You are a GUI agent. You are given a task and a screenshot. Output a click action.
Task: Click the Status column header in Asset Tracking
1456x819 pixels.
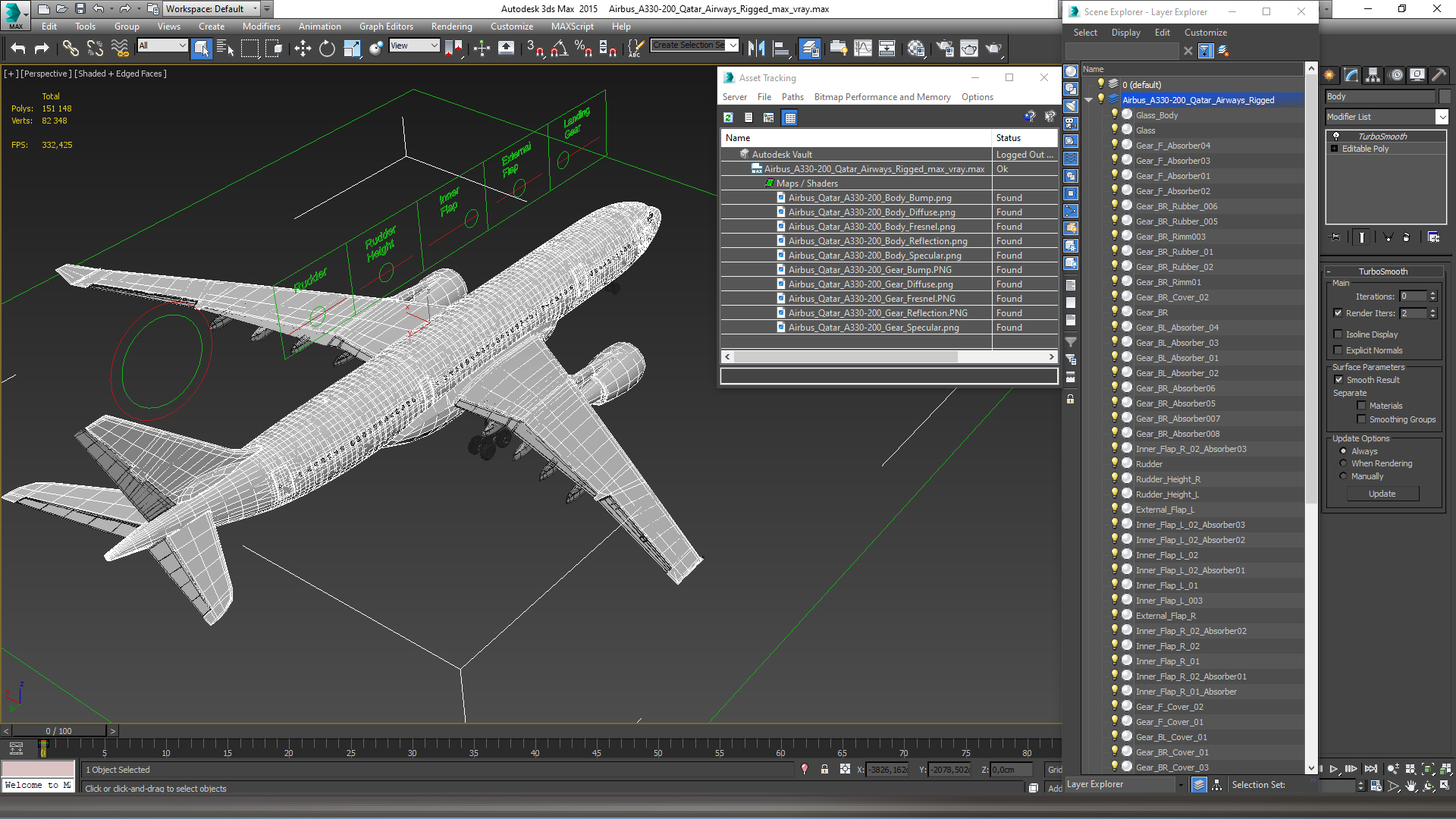[x=1025, y=138]
